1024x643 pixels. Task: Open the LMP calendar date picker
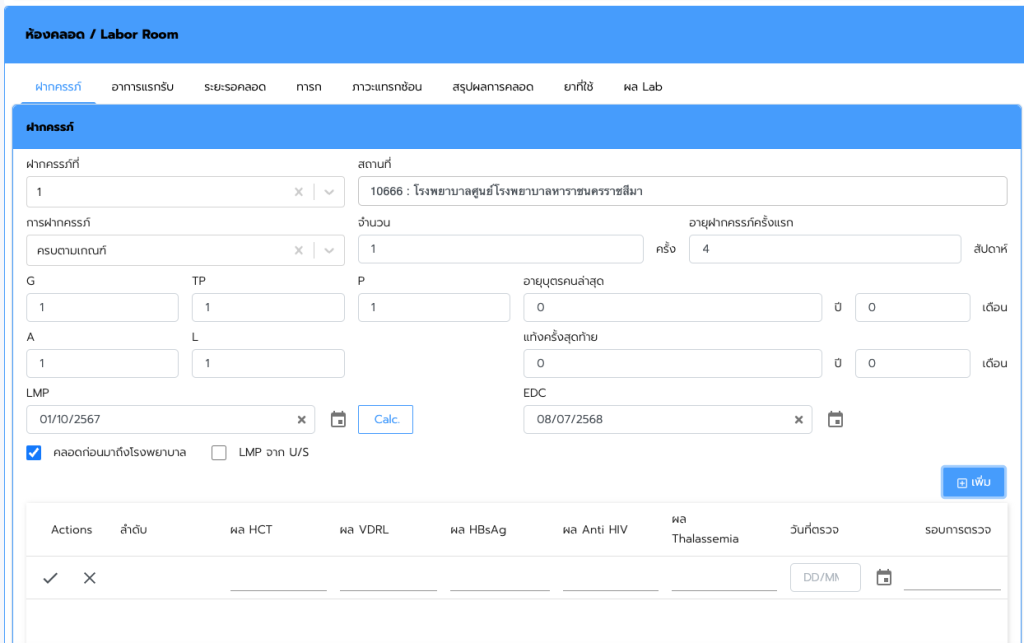[x=338, y=420]
